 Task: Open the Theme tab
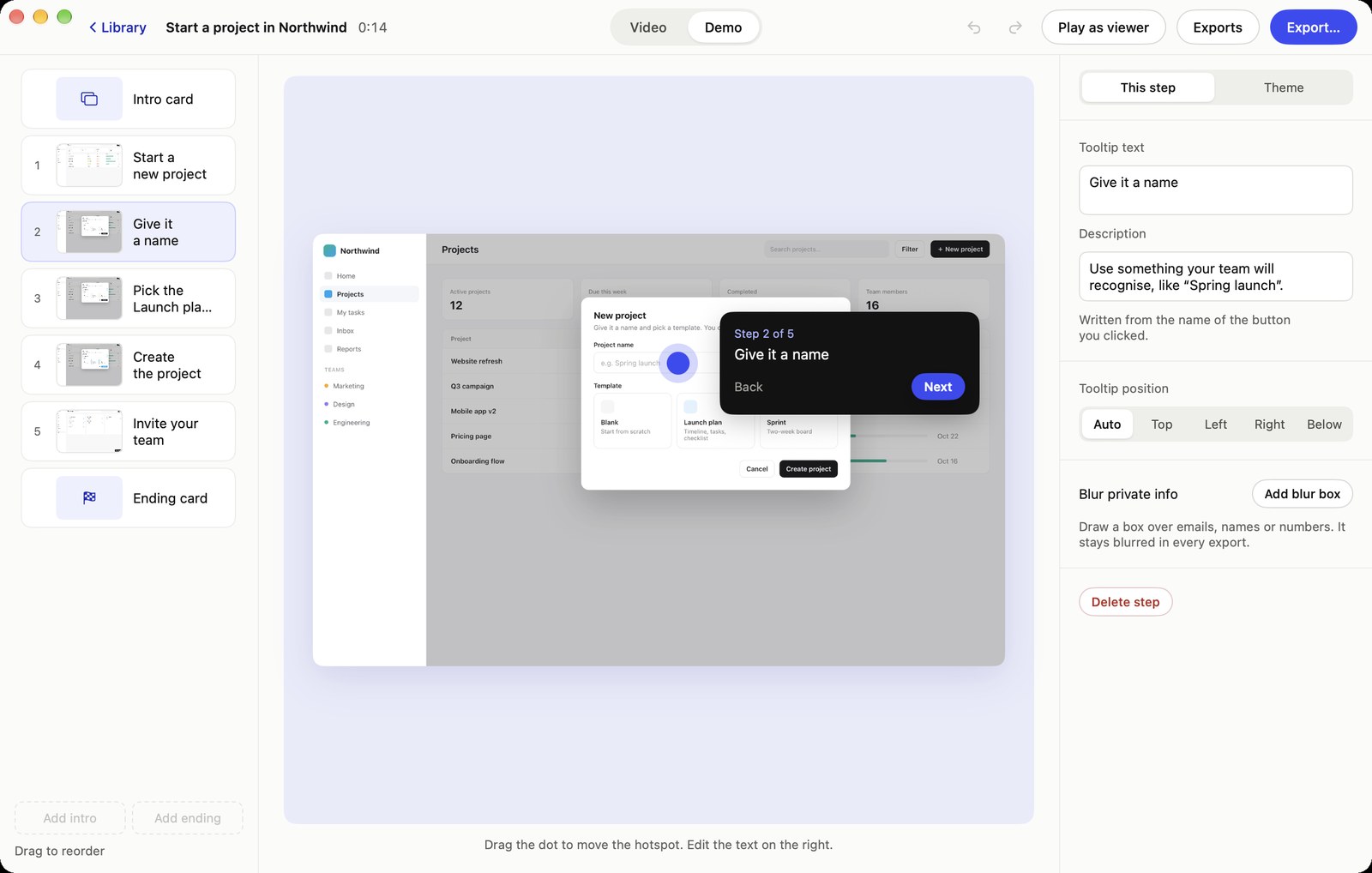1283,87
